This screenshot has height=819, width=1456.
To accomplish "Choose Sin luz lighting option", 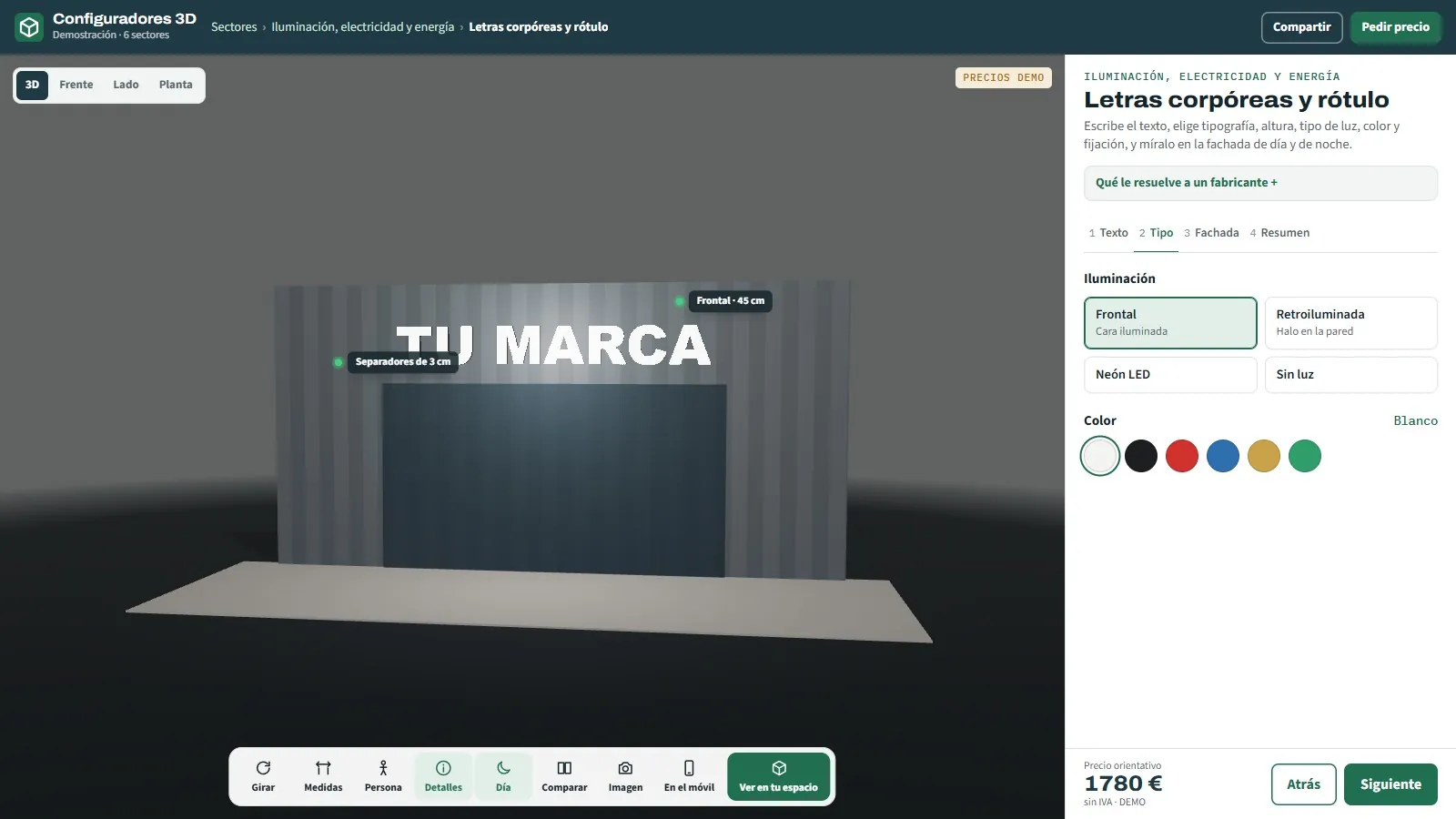I will [1350, 375].
